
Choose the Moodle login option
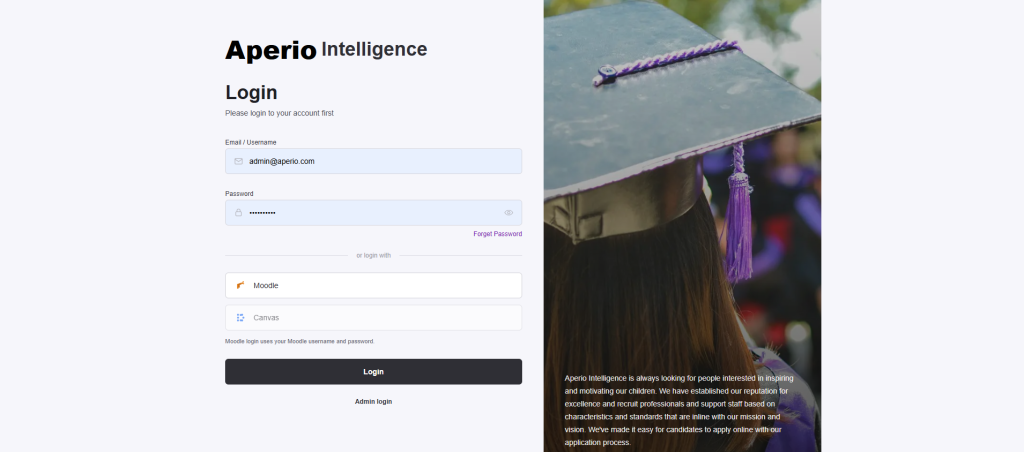374,285
